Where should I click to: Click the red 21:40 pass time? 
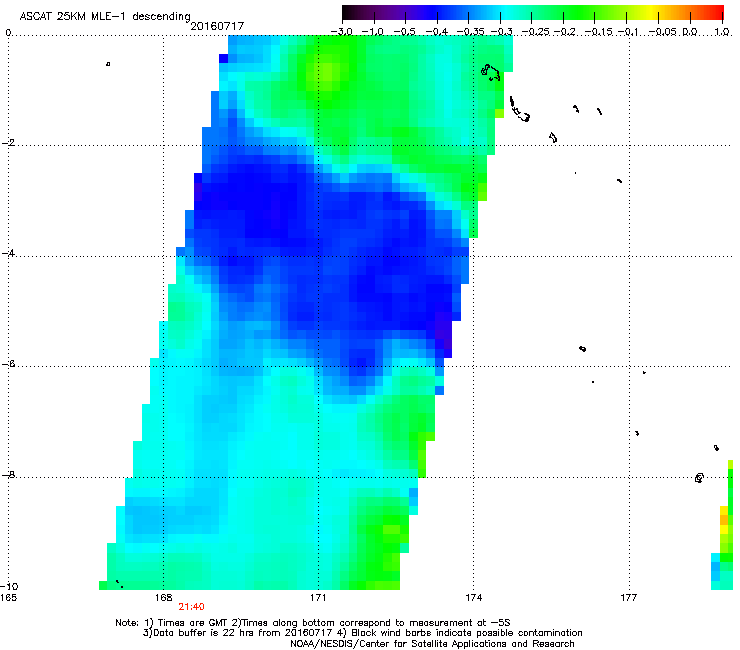pyautogui.click(x=191, y=607)
